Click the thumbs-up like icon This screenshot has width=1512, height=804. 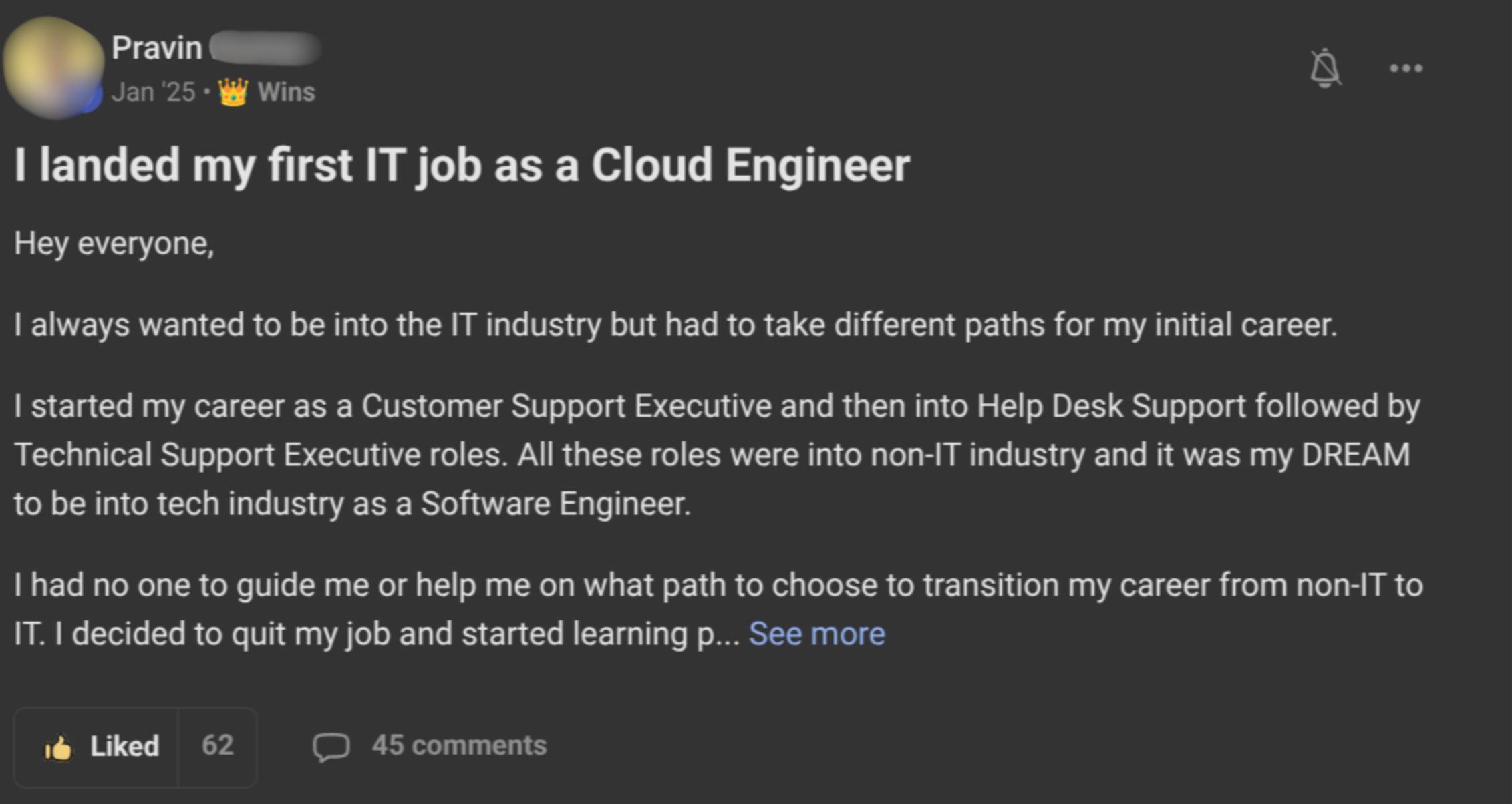[x=58, y=748]
